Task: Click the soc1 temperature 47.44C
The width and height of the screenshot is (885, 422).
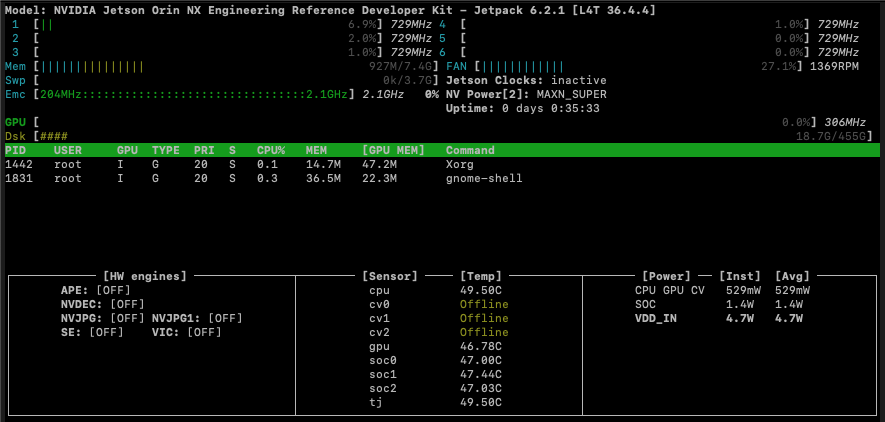Action: [481, 374]
